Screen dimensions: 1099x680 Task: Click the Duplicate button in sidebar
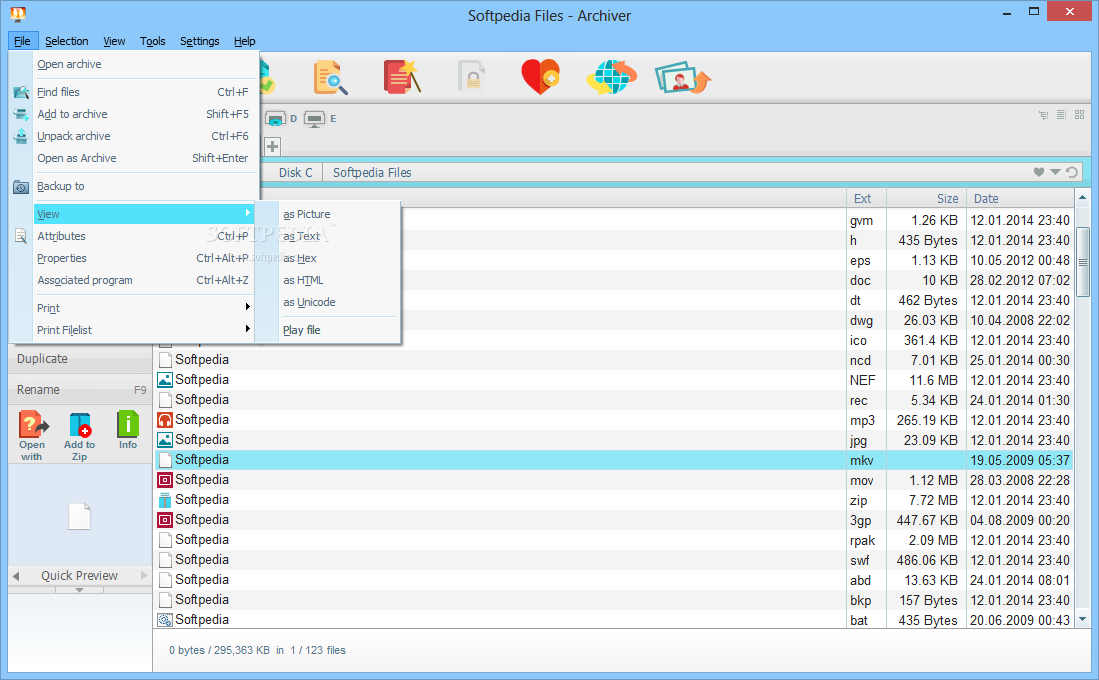(x=80, y=359)
